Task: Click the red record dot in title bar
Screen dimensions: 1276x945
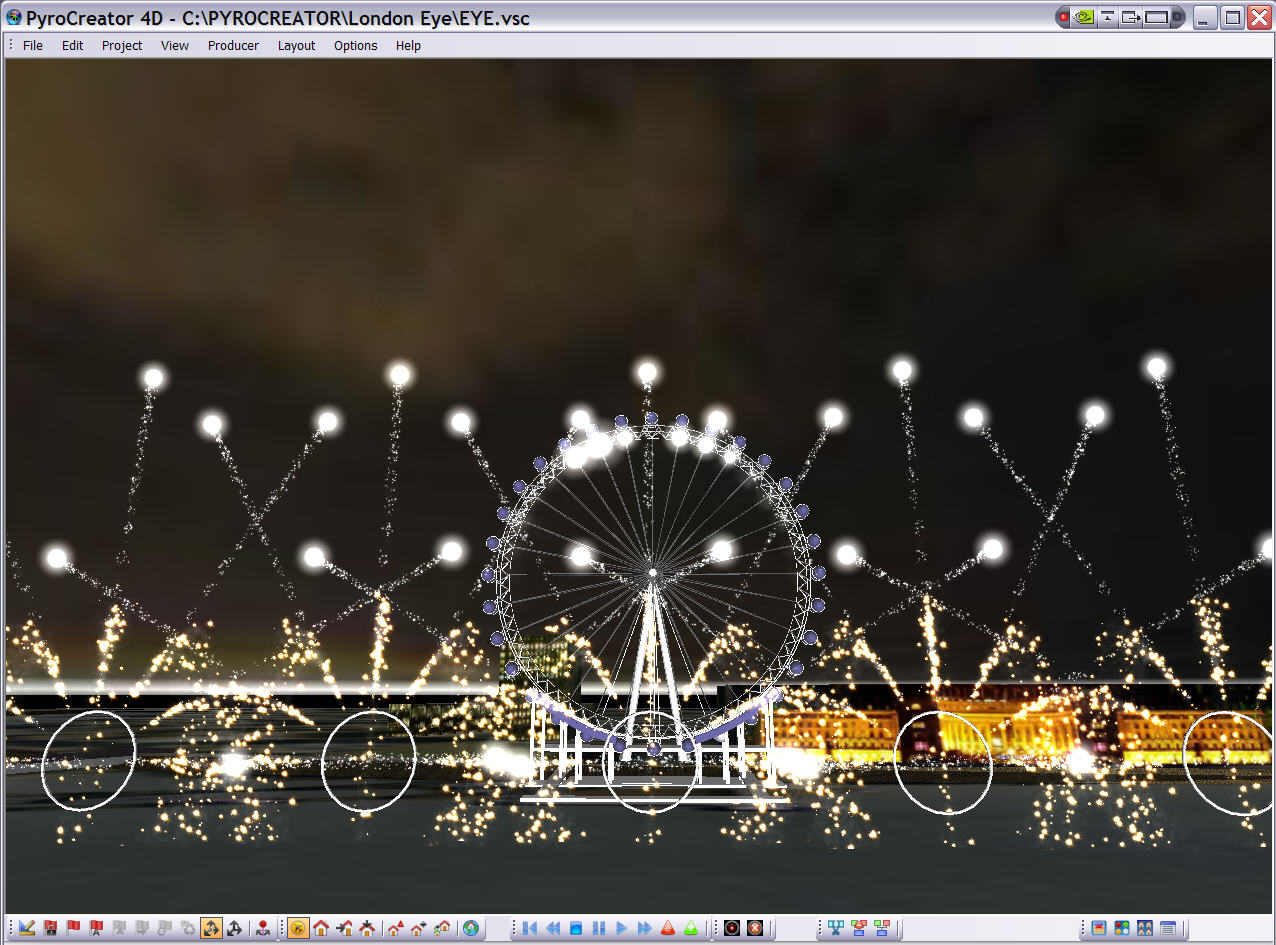Action: point(1063,17)
